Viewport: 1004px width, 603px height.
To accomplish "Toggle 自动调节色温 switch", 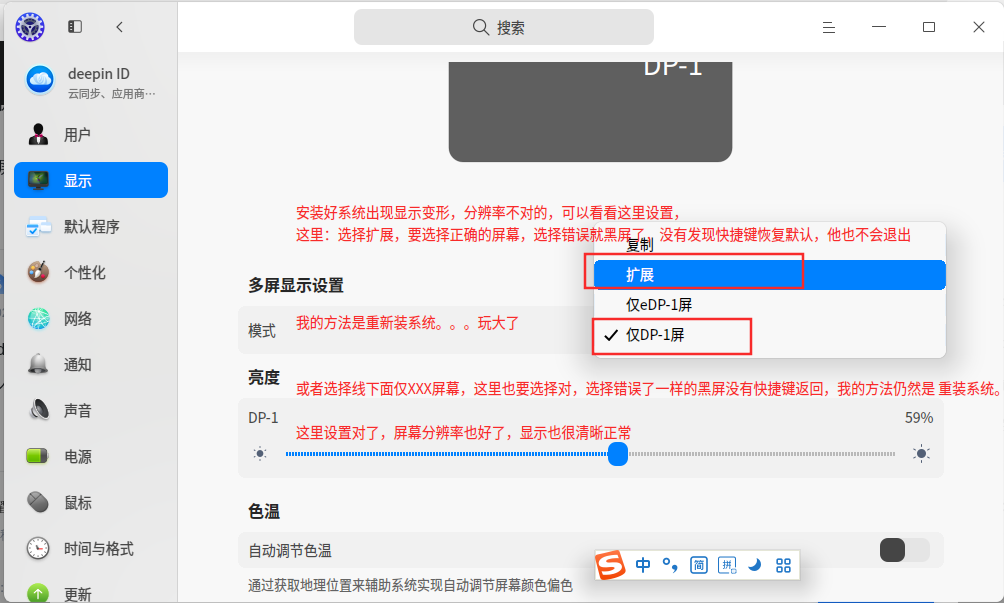I will click(904, 550).
